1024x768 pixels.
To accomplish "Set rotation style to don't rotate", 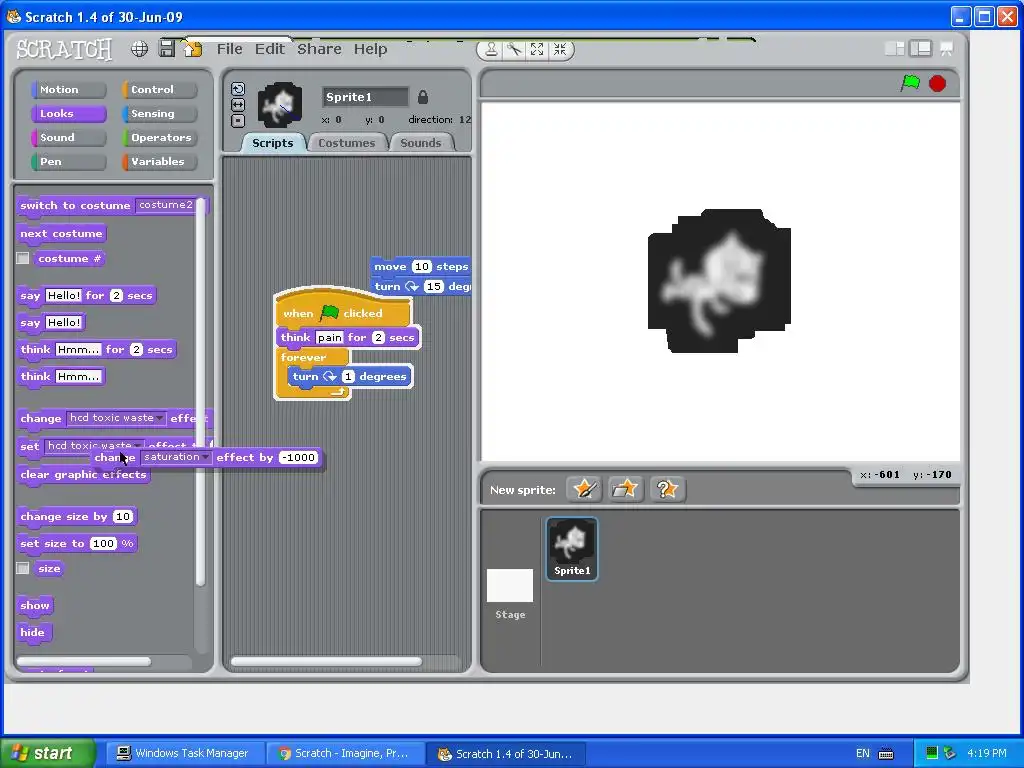I will (238, 121).
